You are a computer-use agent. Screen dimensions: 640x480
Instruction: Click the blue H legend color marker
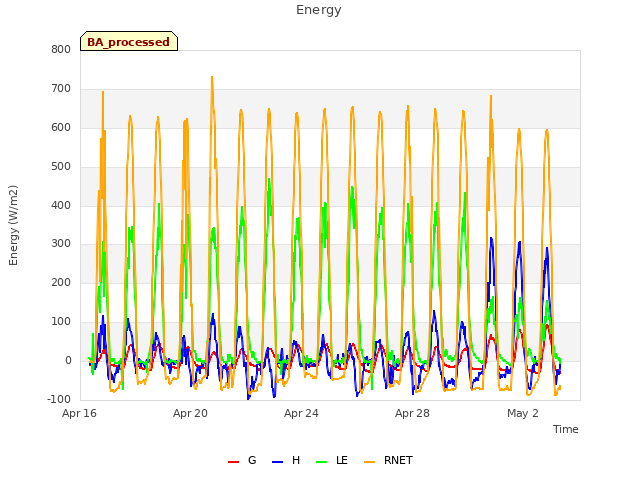click(x=277, y=462)
